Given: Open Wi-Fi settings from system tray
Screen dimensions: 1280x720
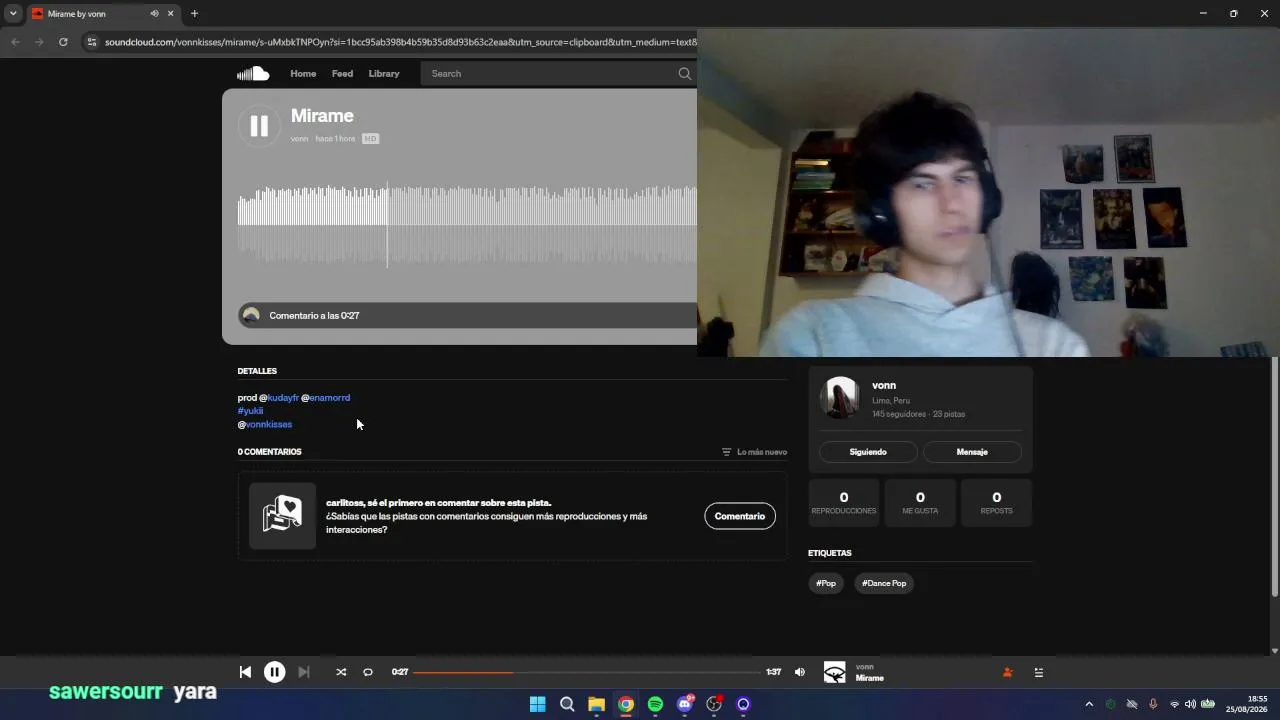Looking at the screenshot, I should coord(1174,704).
